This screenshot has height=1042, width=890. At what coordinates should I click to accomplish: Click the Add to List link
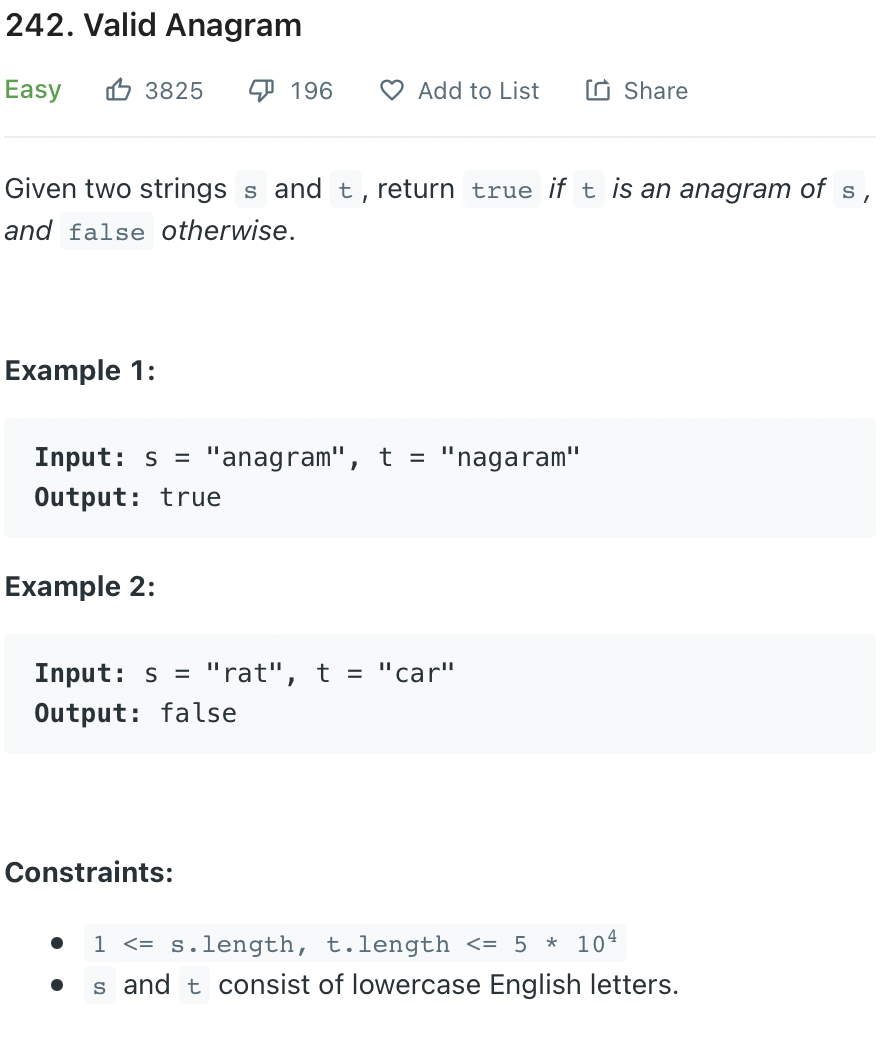478,91
